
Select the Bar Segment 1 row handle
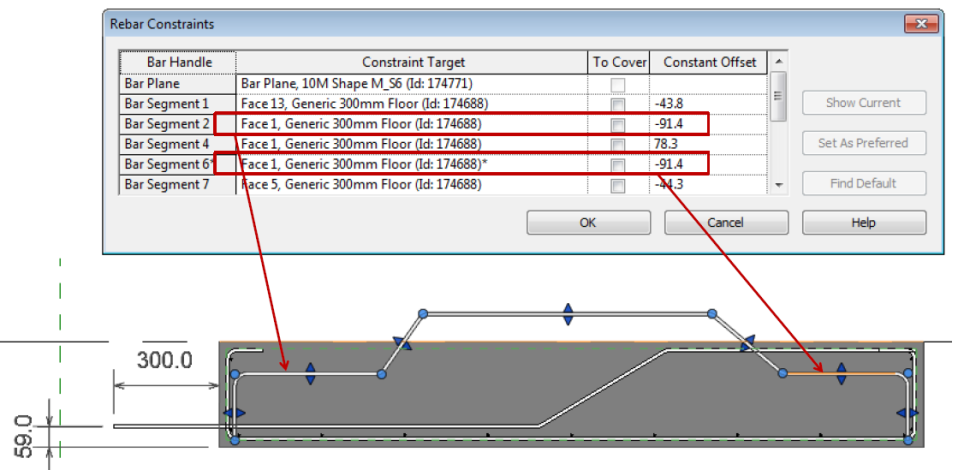coord(178,104)
